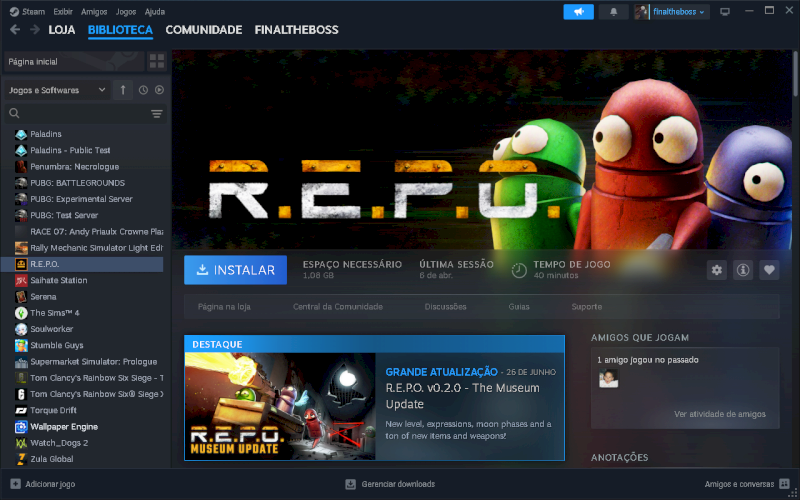This screenshot has width=800, height=500.
Task: Open Suporte link
Action: point(587,307)
